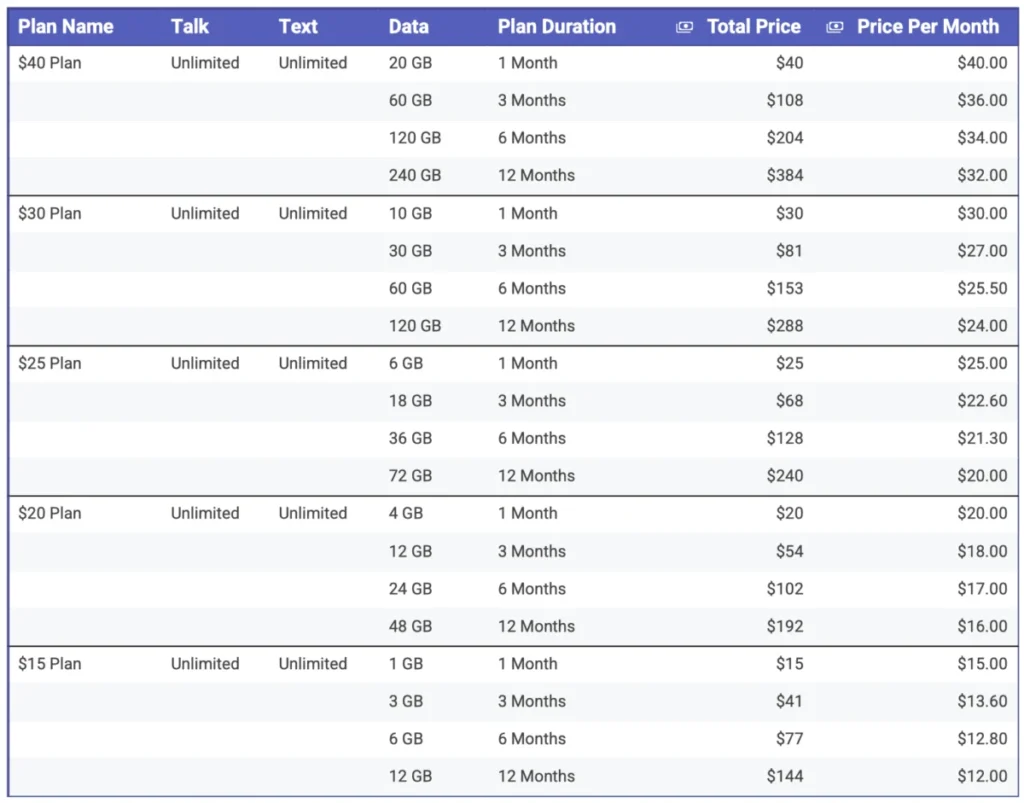Click the $25.50 price per month cell

click(x=982, y=289)
